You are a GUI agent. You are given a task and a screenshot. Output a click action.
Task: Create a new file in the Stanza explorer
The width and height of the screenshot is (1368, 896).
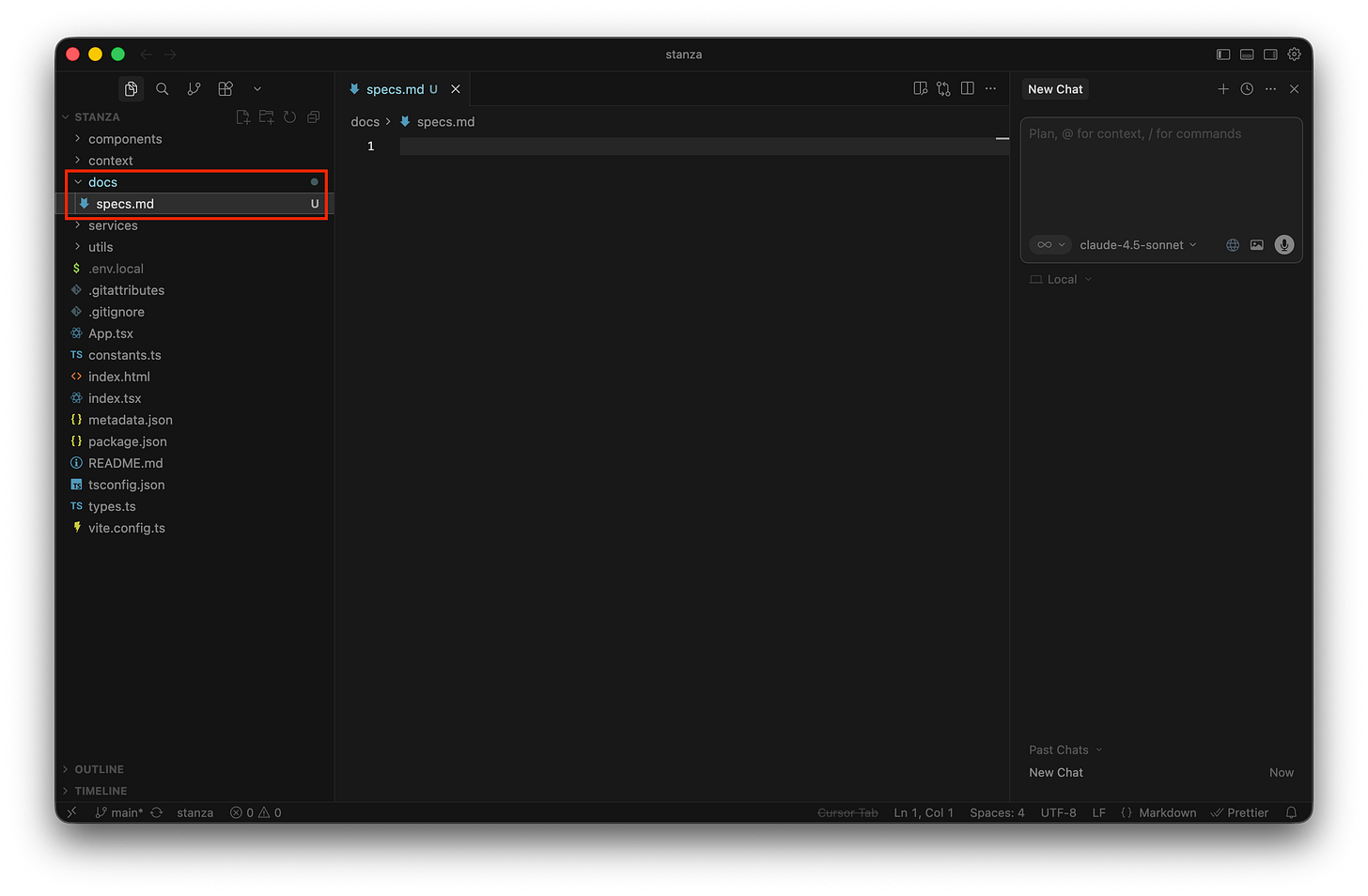pyautogui.click(x=242, y=116)
